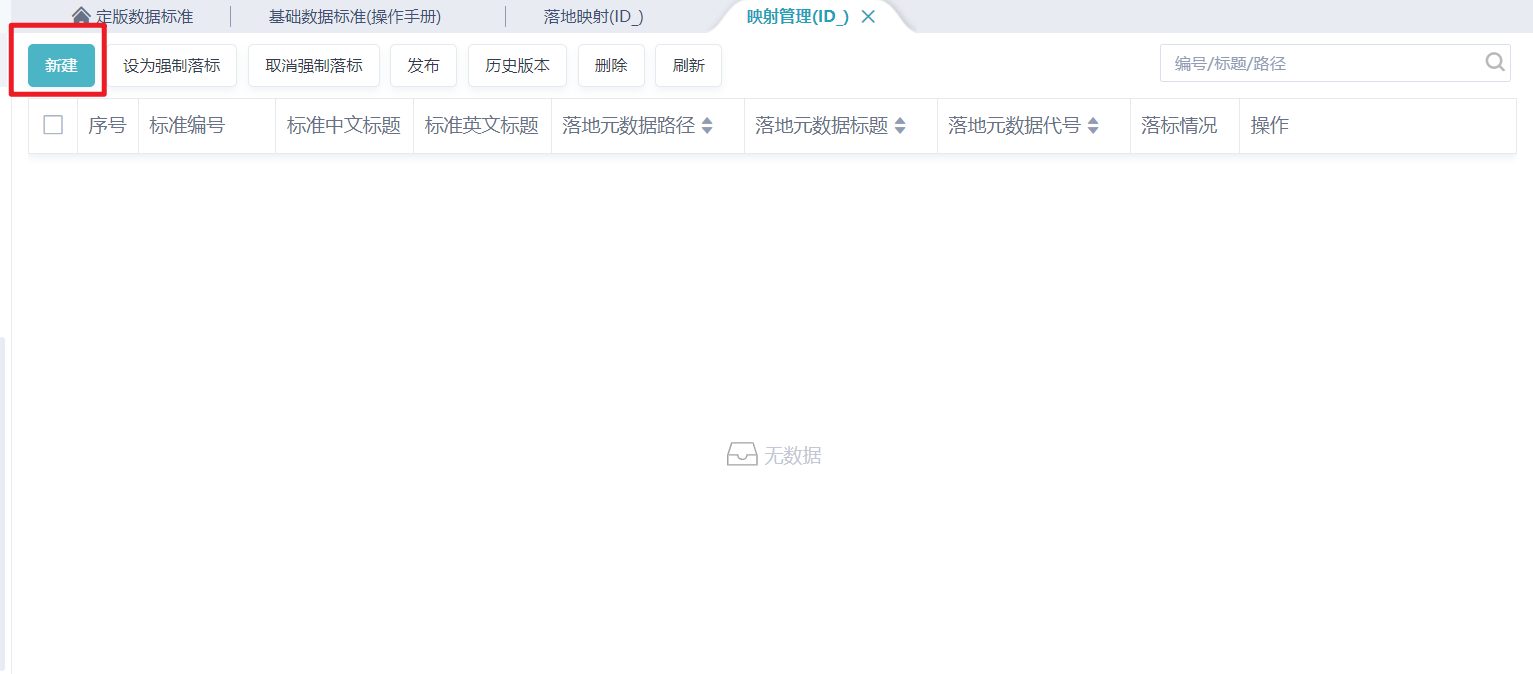Image resolution: width=1533 pixels, height=674 pixels.
Task: Click the 操作 column header
Action: click(x=1268, y=125)
